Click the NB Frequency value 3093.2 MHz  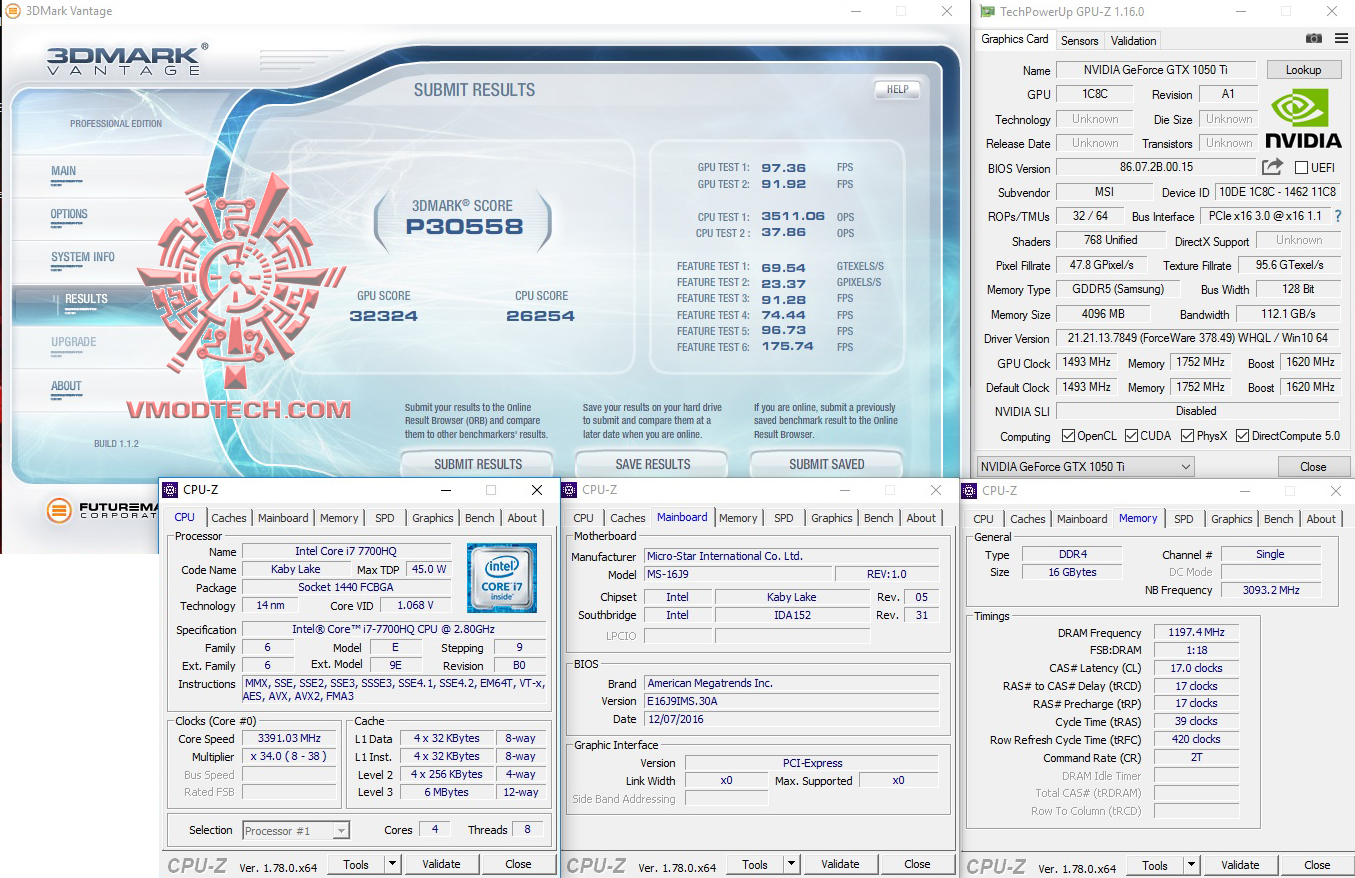tap(1271, 590)
